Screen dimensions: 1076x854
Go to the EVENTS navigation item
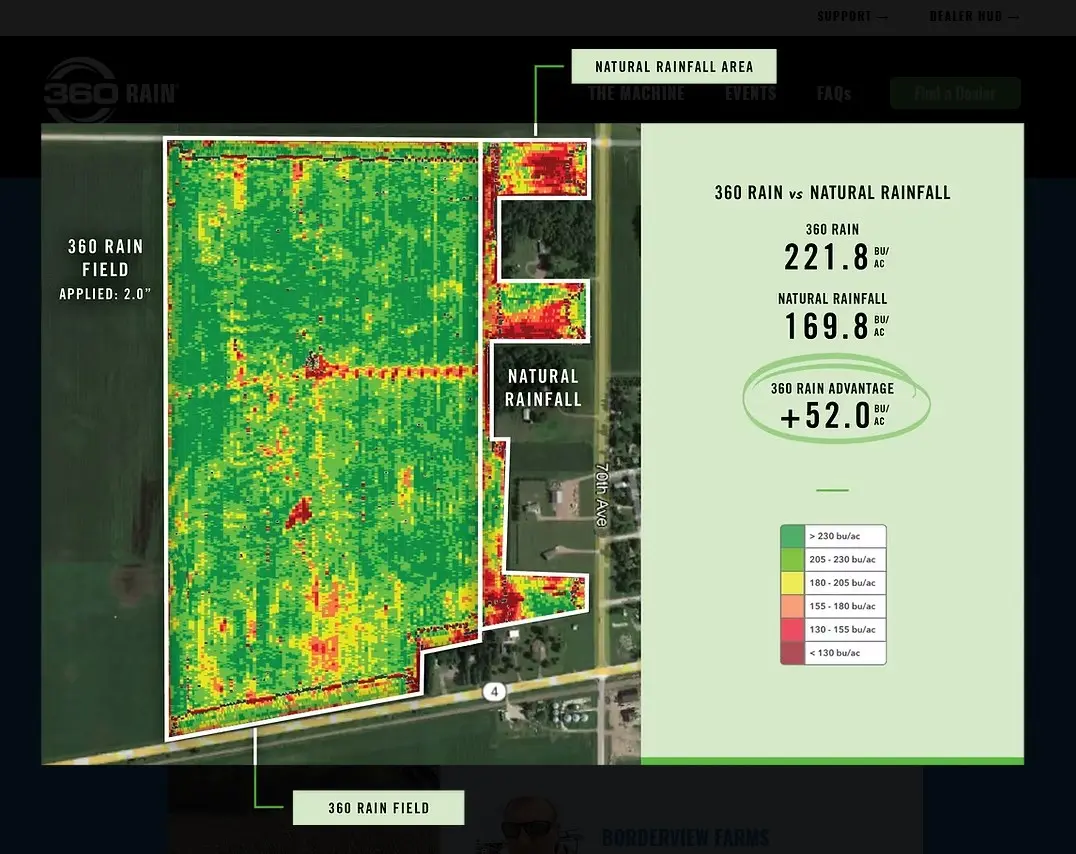[x=750, y=93]
